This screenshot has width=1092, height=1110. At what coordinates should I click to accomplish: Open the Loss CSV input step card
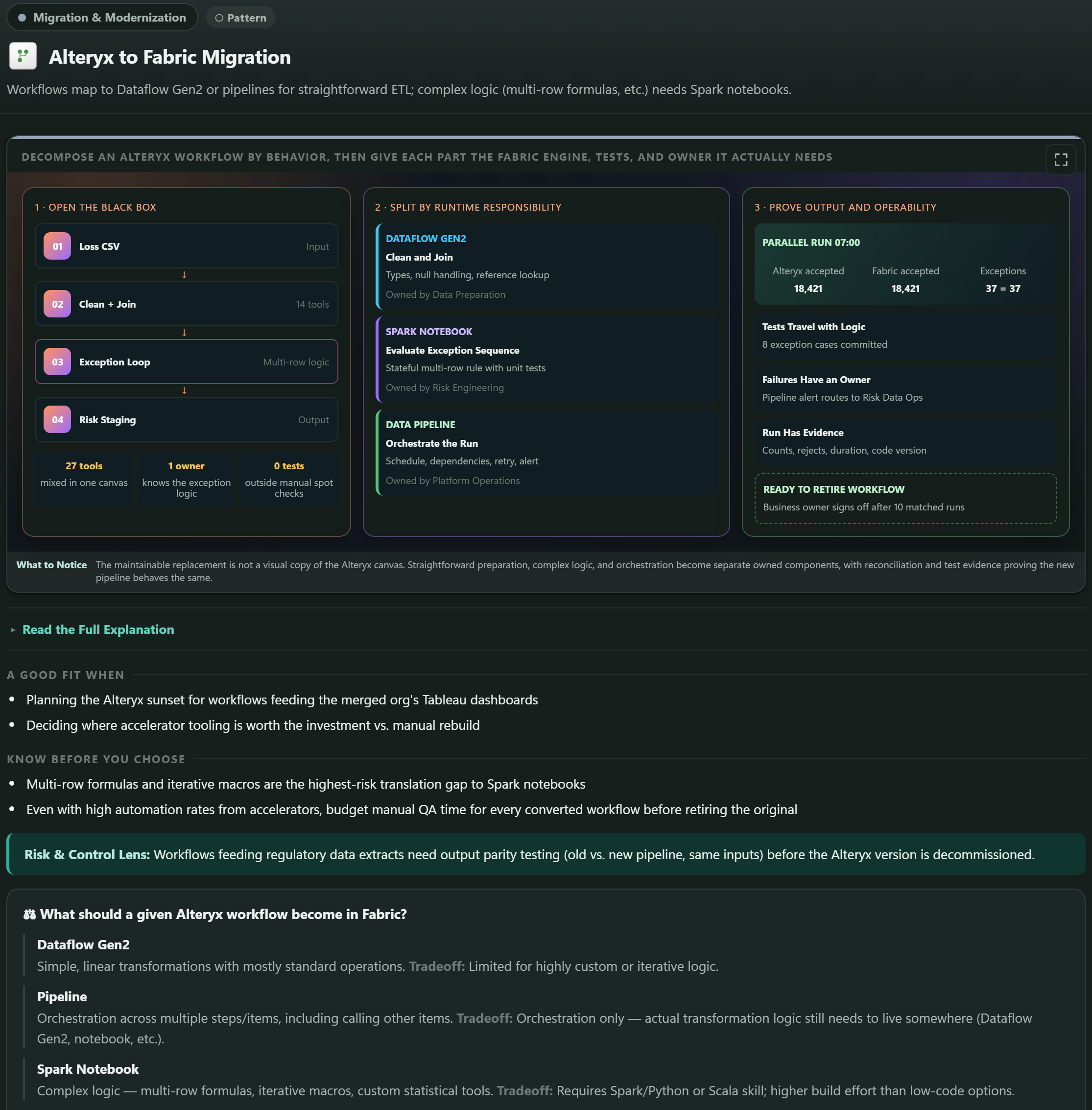click(x=187, y=246)
